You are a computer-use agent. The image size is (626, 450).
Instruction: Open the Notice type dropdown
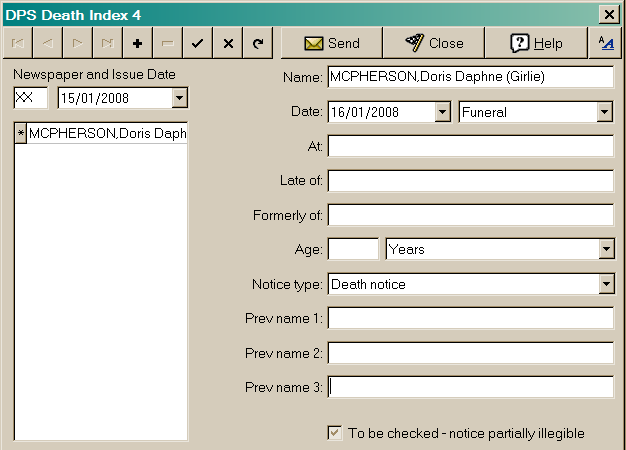tap(604, 284)
